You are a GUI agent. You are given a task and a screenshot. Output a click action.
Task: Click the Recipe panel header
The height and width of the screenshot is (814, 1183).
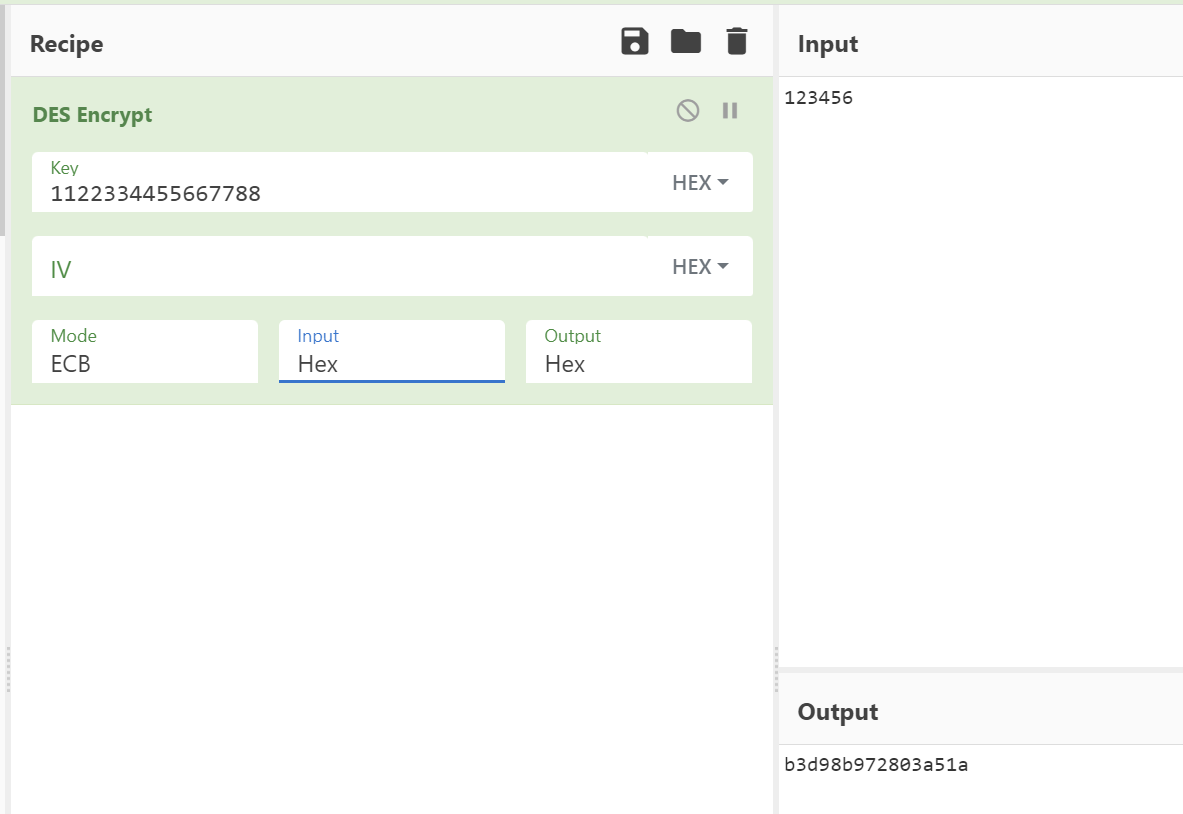[x=67, y=44]
